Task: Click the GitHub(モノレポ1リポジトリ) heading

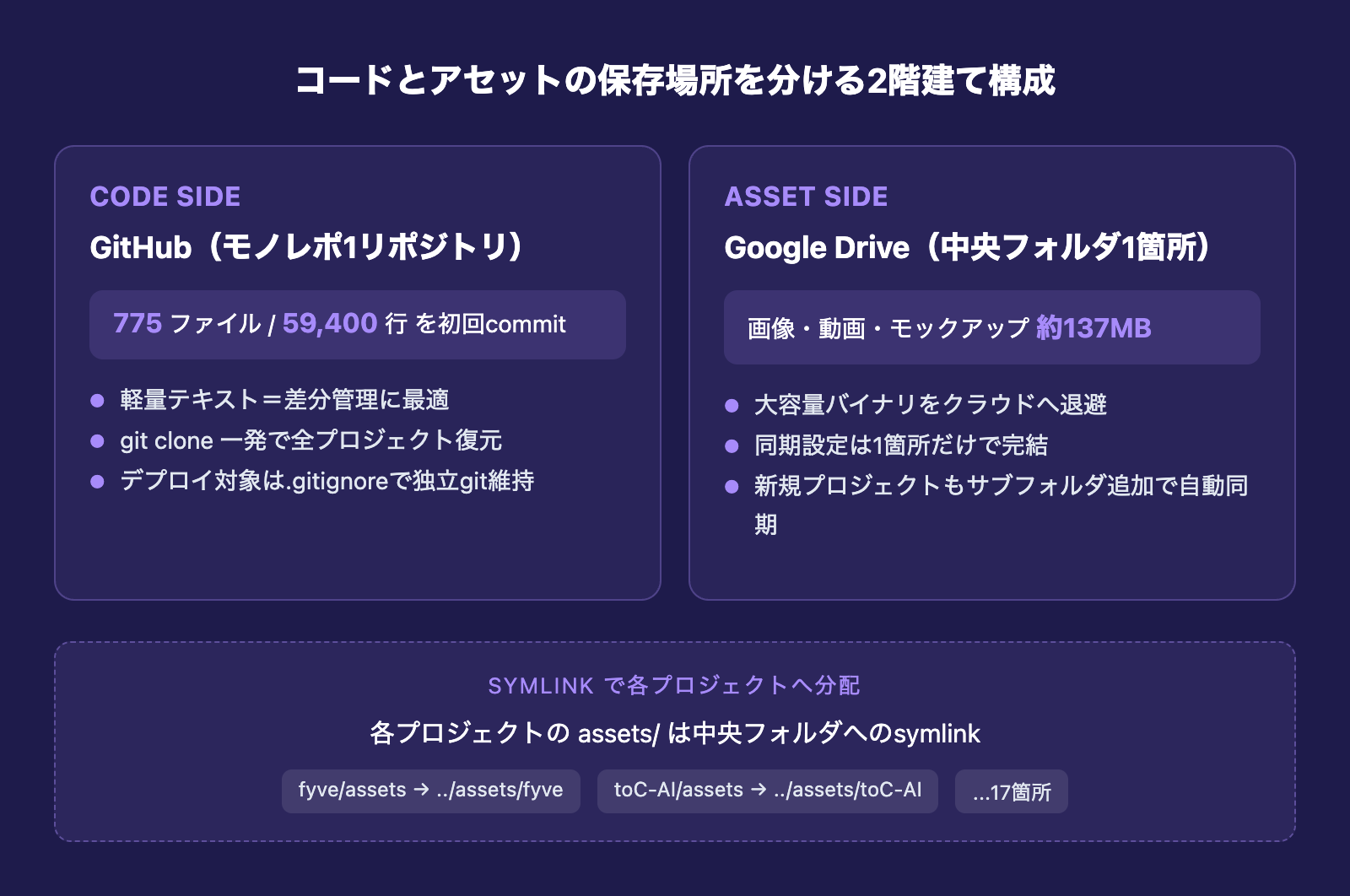Action: click(309, 247)
